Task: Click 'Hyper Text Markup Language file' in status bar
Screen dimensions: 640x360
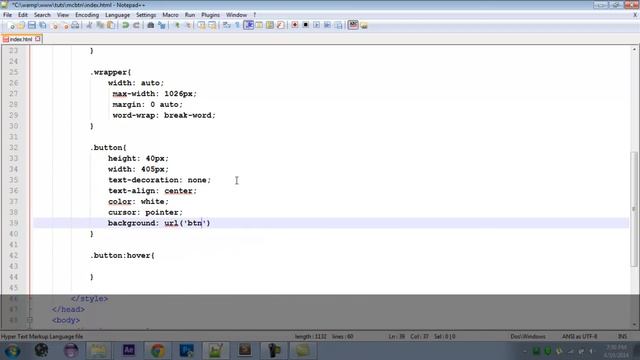Action: pyautogui.click(x=42, y=337)
